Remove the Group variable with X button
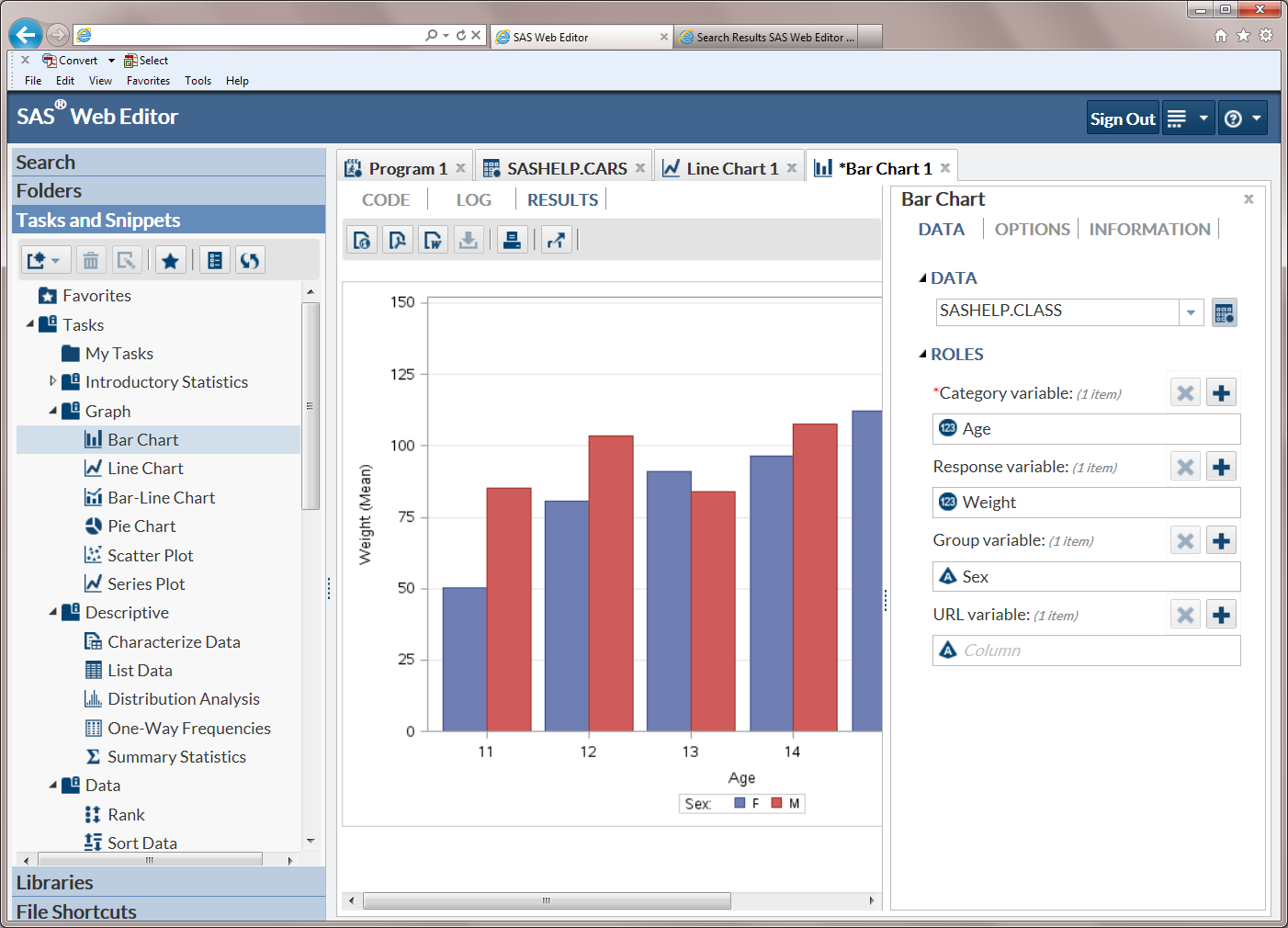The image size is (1288, 928). (x=1185, y=541)
